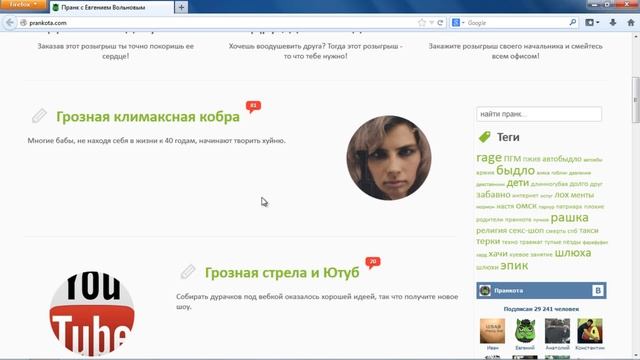The width and height of the screenshot is (640, 360).
Task: Open comments bubble on Грозная стрела и Ютуб
Action: (373, 262)
